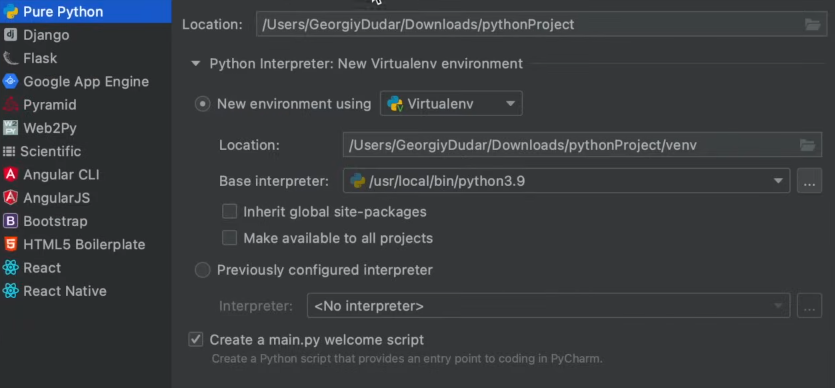Open the Virtualenv environment type dropdown
Viewport: 835px width, 388px height.
[451, 104]
